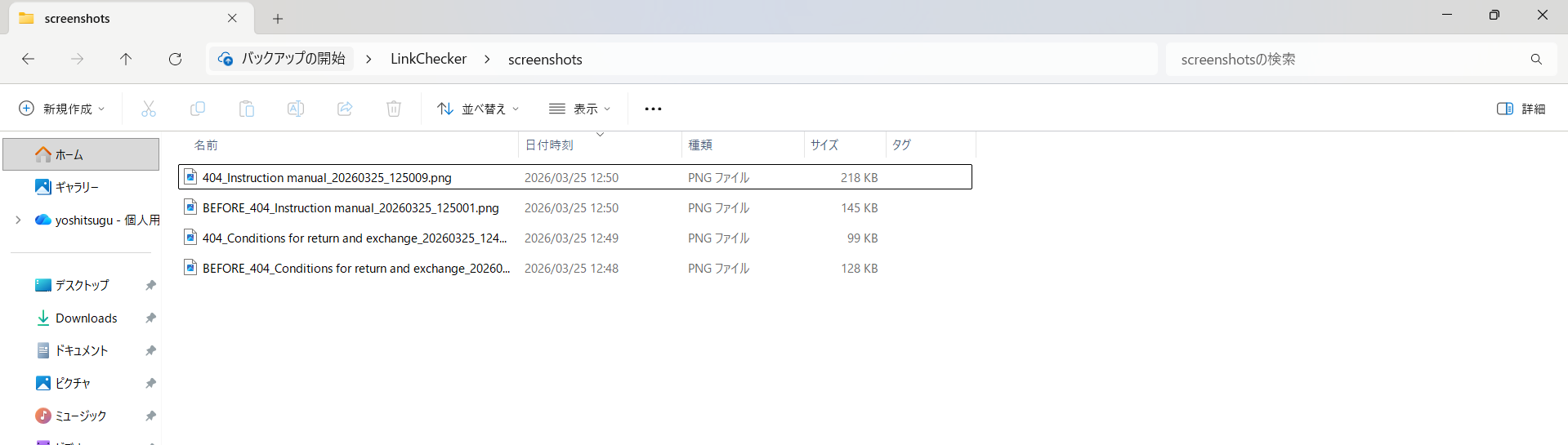Image resolution: width=1568 pixels, height=445 pixels.
Task: Click the 99 KB size cell
Action: point(862,238)
